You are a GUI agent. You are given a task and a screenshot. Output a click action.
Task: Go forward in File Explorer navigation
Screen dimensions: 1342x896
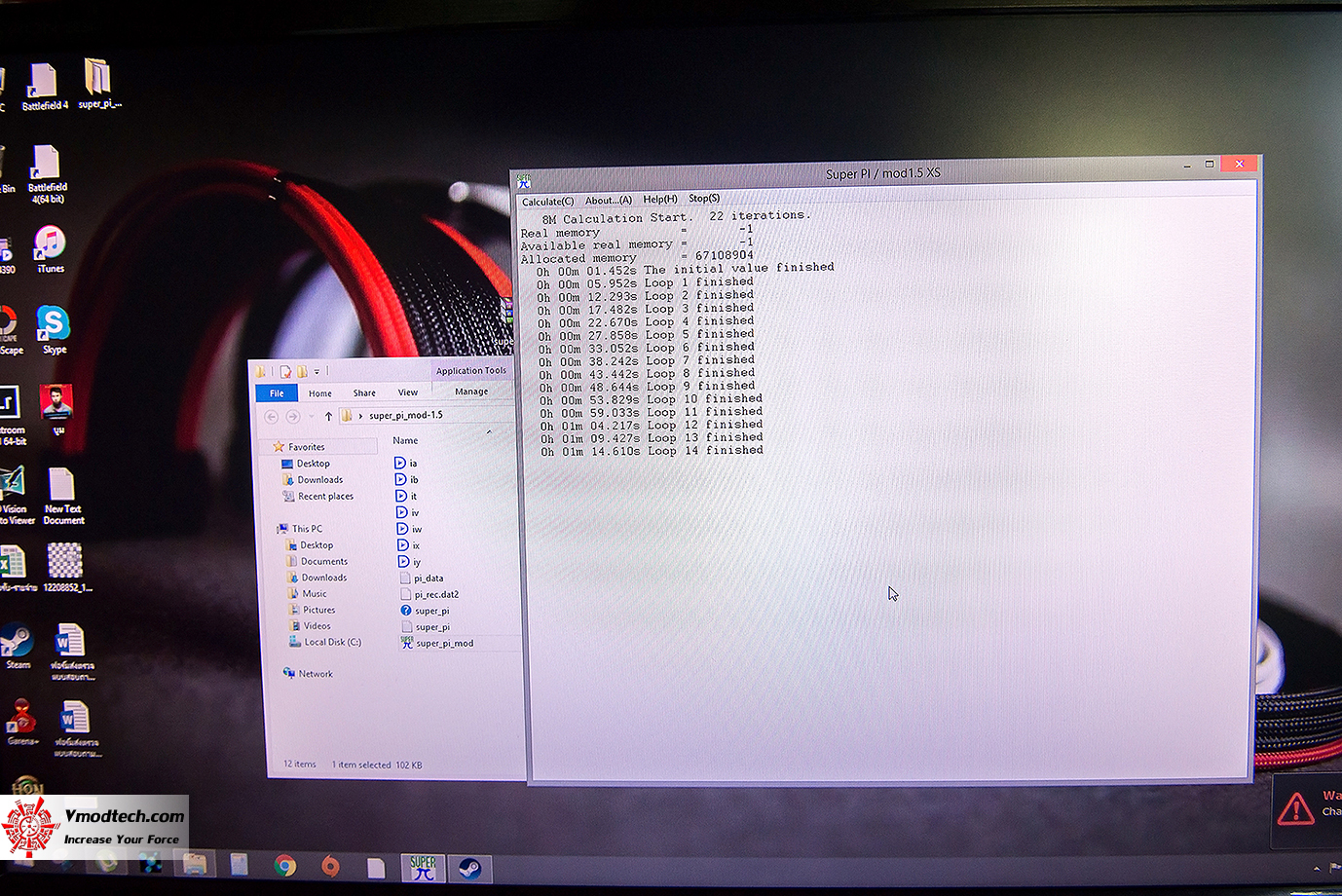[x=293, y=416]
